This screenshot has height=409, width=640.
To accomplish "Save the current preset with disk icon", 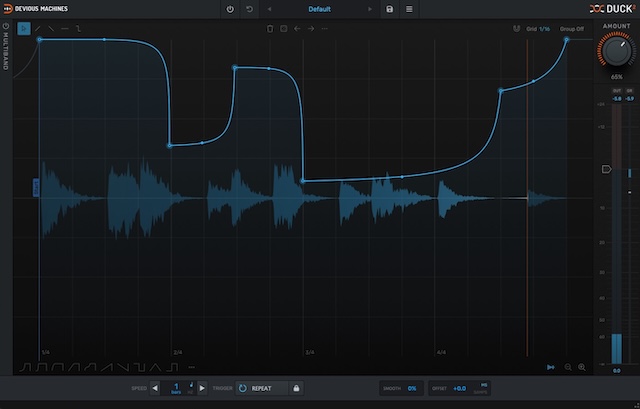I will [x=390, y=9].
